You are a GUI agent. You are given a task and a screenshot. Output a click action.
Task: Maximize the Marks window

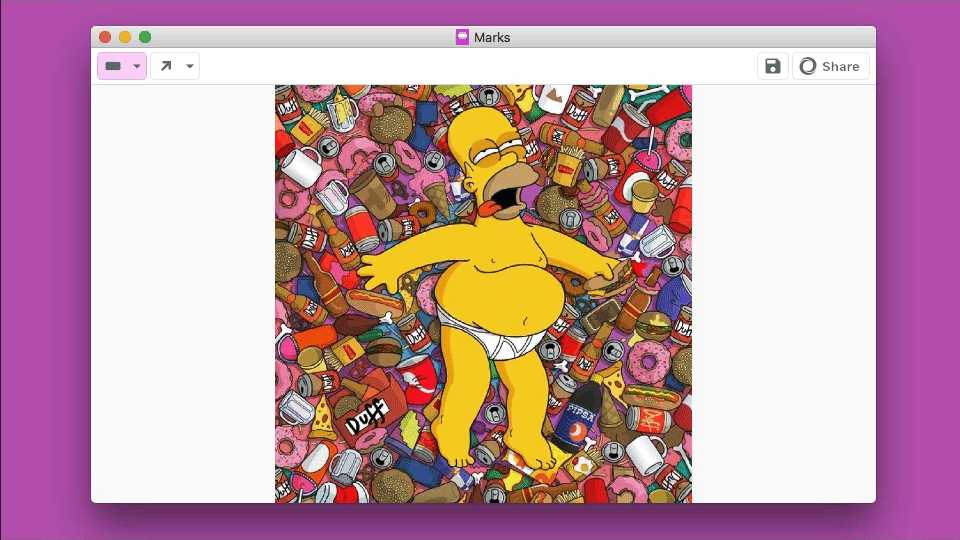click(x=145, y=37)
